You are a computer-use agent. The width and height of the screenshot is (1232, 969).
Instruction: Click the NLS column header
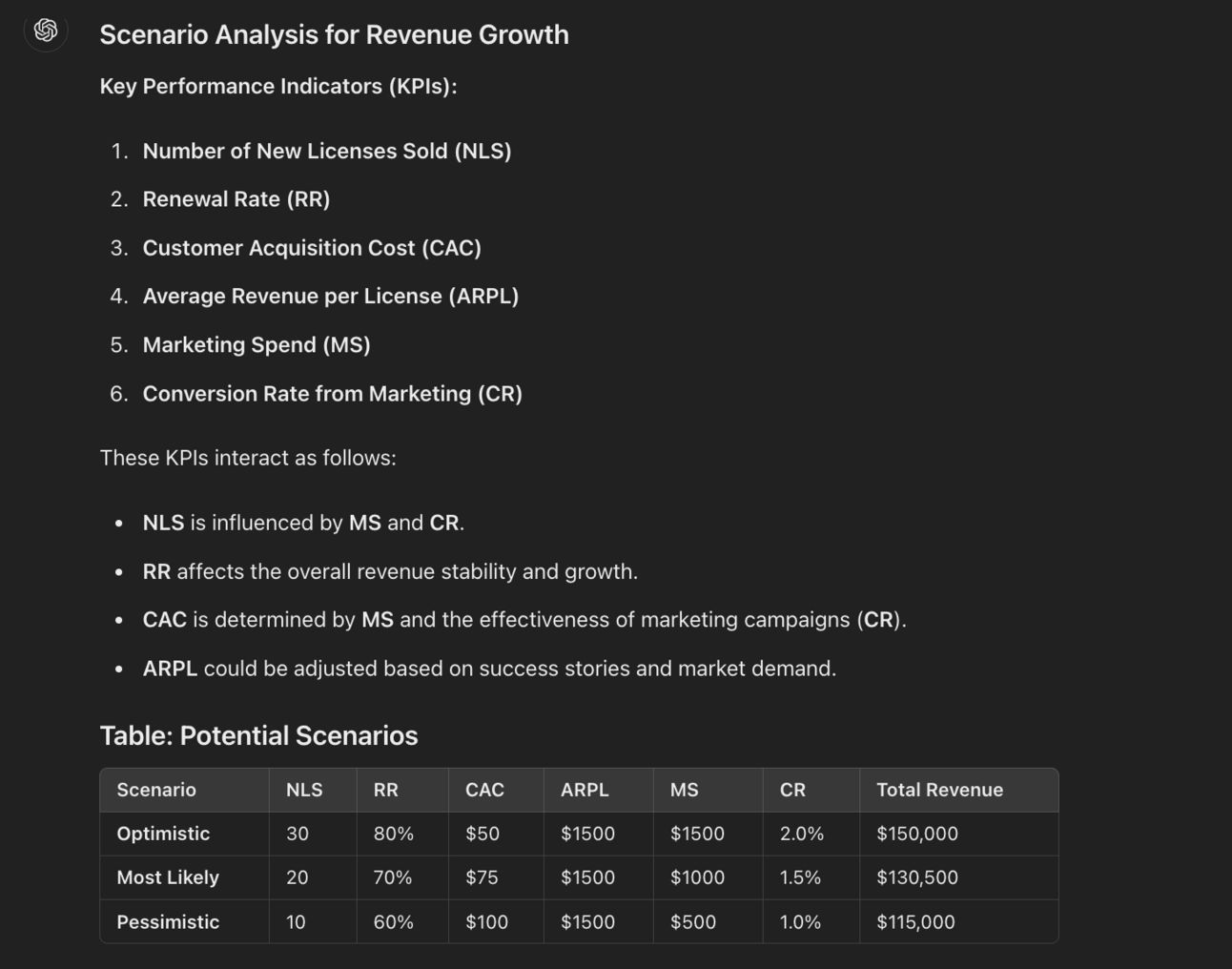(x=304, y=790)
